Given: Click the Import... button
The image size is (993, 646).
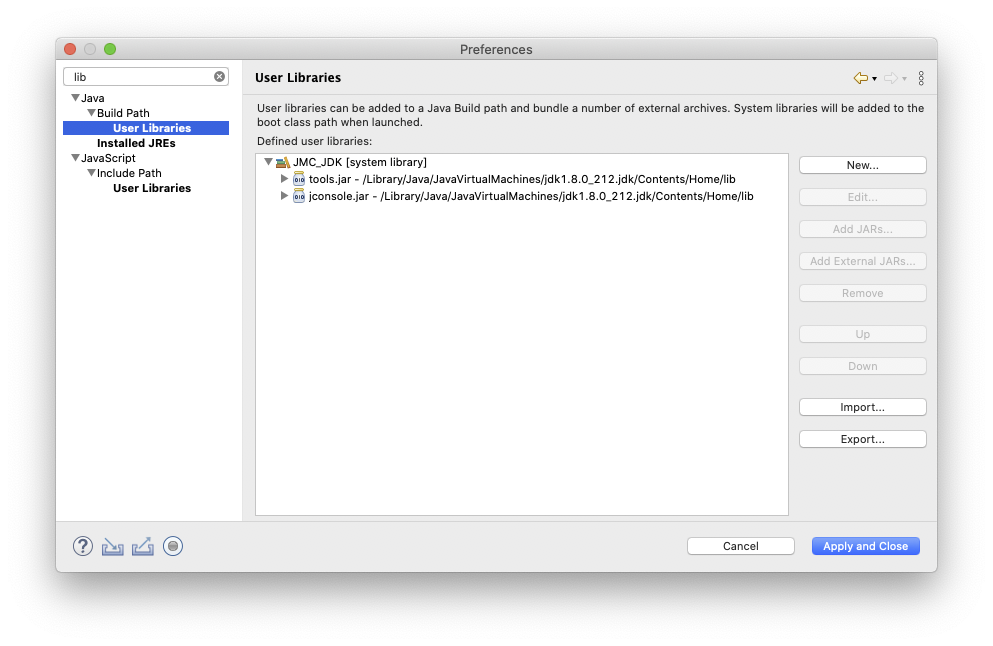Looking at the screenshot, I should (x=863, y=407).
